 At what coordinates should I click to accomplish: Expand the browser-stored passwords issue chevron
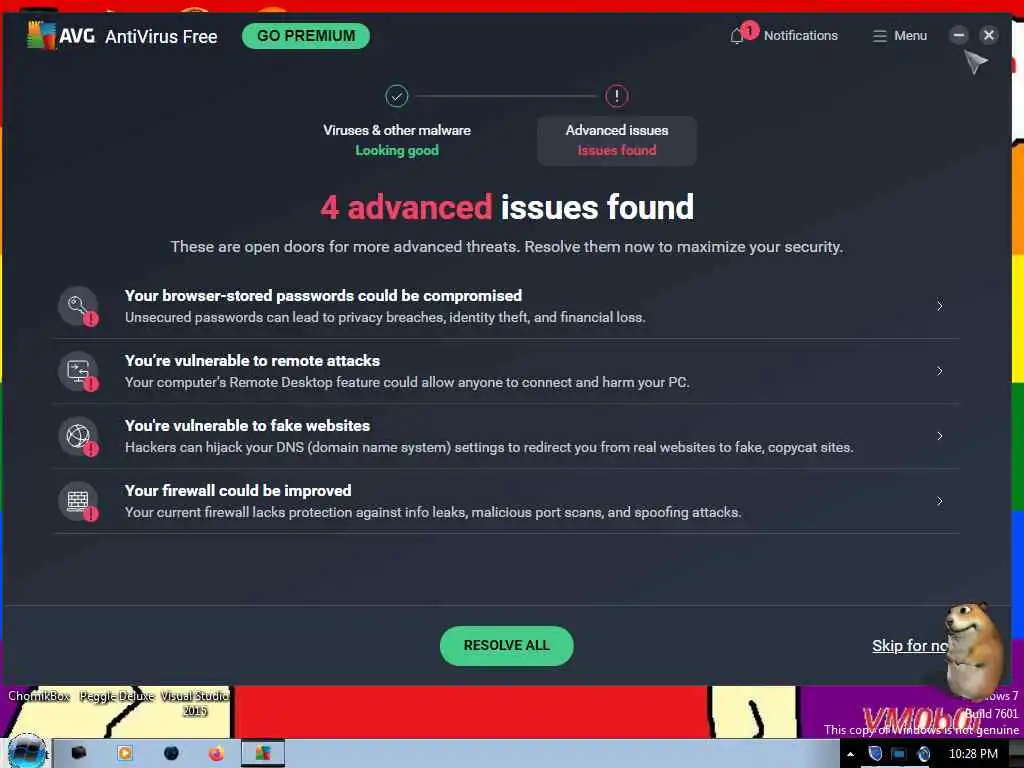point(939,306)
